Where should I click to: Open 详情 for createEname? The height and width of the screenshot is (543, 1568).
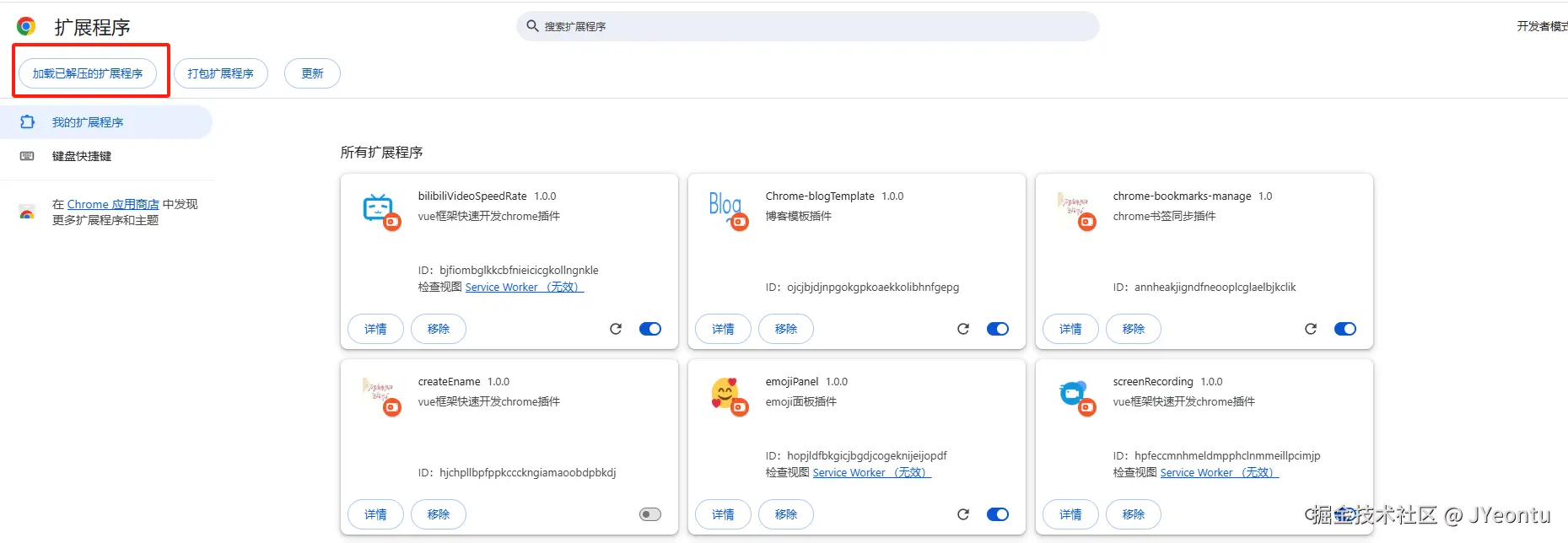click(376, 514)
